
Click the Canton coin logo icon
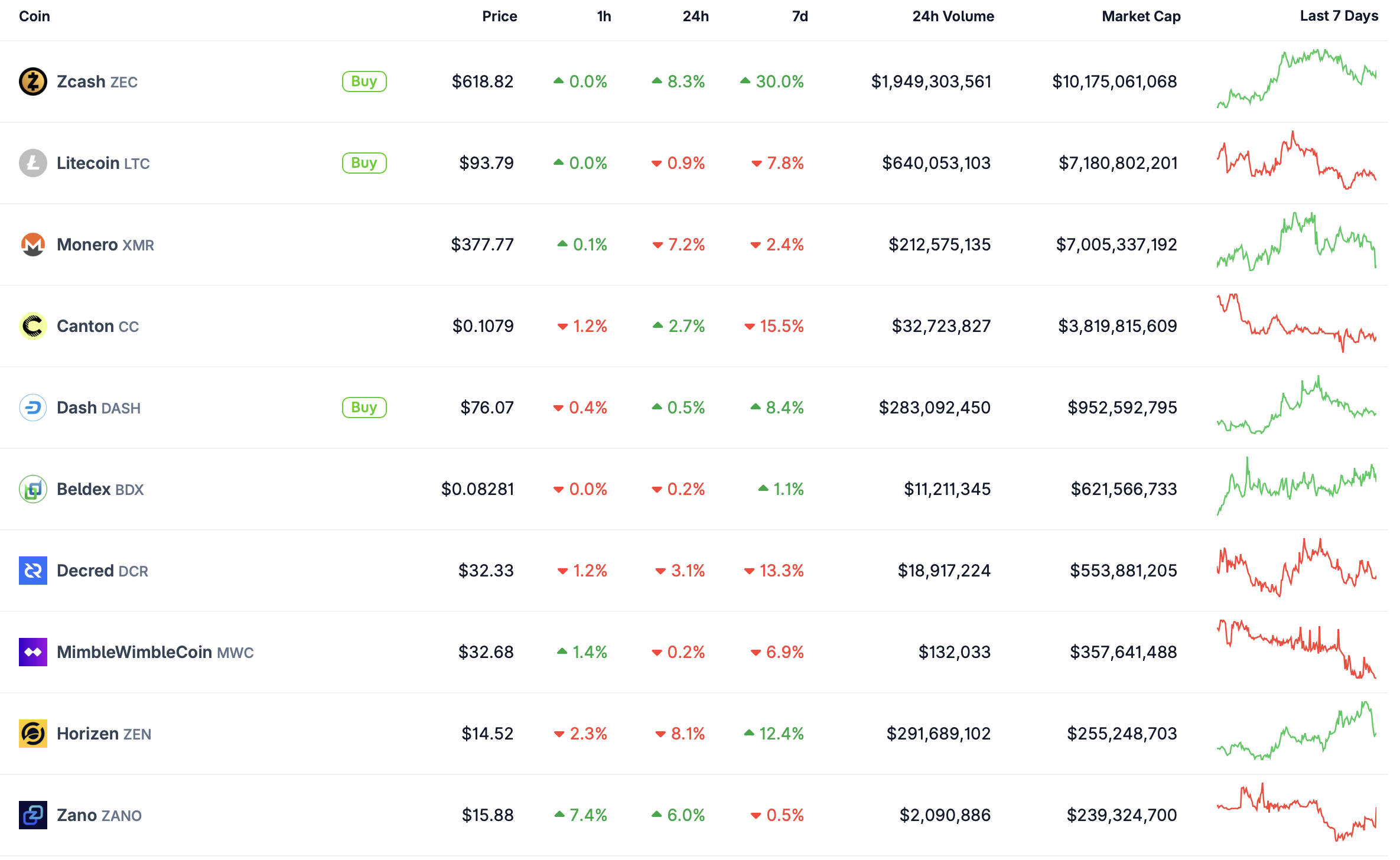click(33, 326)
